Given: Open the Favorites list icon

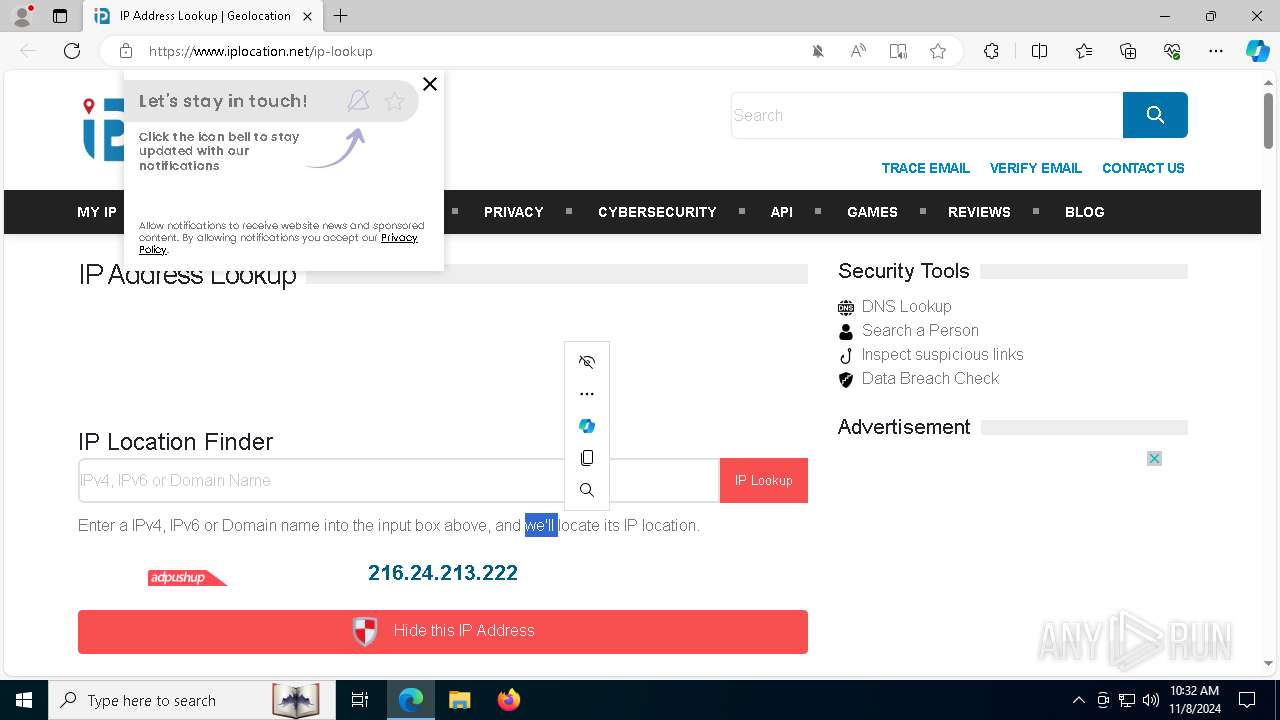Looking at the screenshot, I should pos(1084,51).
